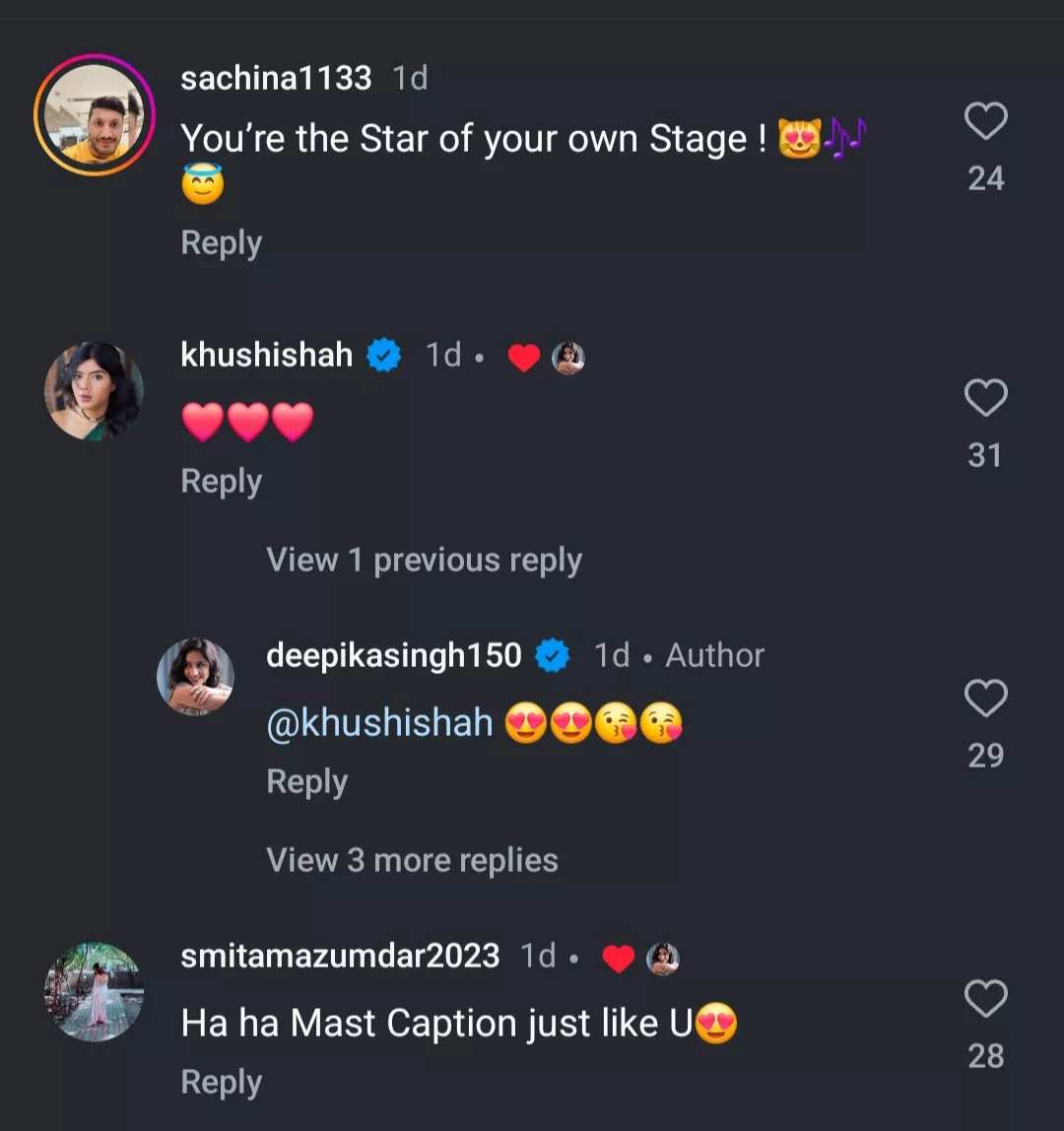Image resolution: width=1064 pixels, height=1131 pixels.
Task: Like smitamazumdar2023's comment with the heart
Action: tap(984, 999)
